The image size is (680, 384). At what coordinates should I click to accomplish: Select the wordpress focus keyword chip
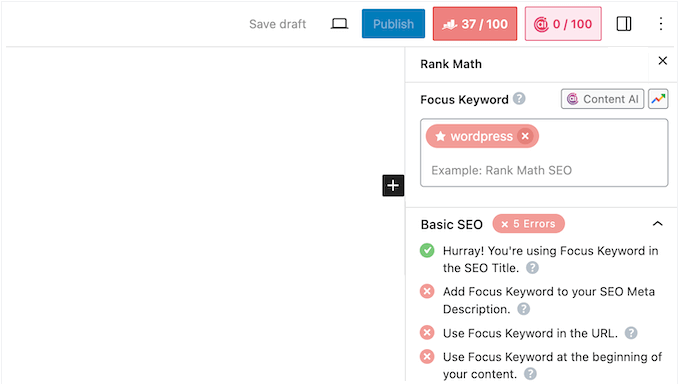pos(482,136)
